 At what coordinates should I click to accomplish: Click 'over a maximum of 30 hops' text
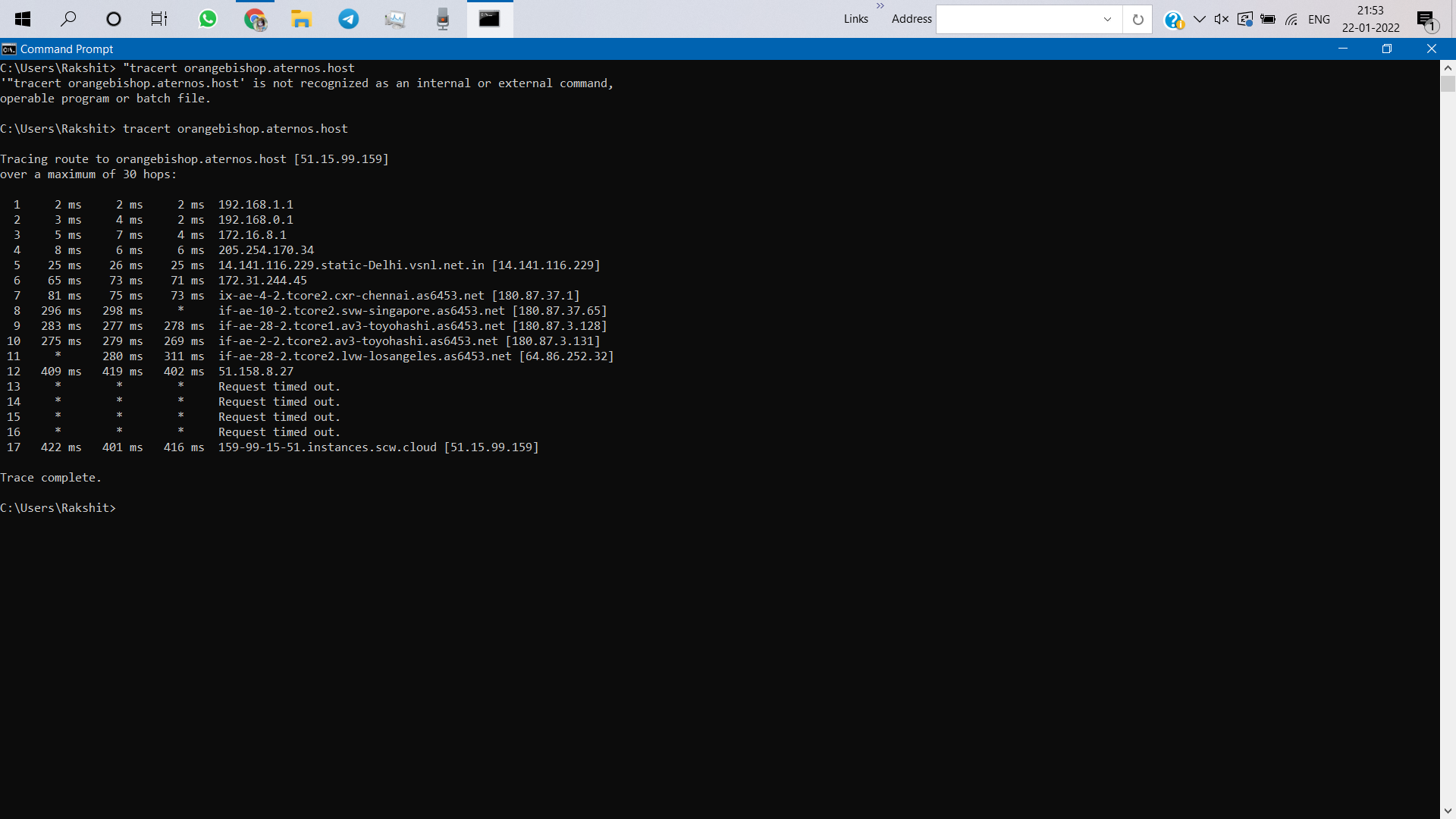click(88, 174)
